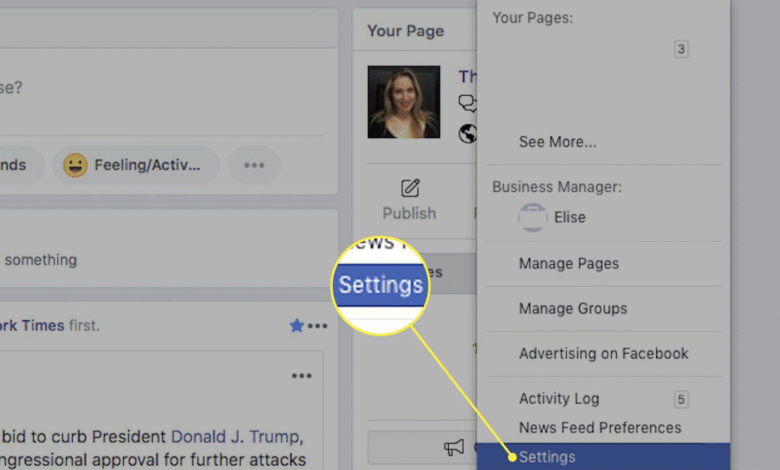Click the Activity Log count badge 5

pyautogui.click(x=681, y=399)
